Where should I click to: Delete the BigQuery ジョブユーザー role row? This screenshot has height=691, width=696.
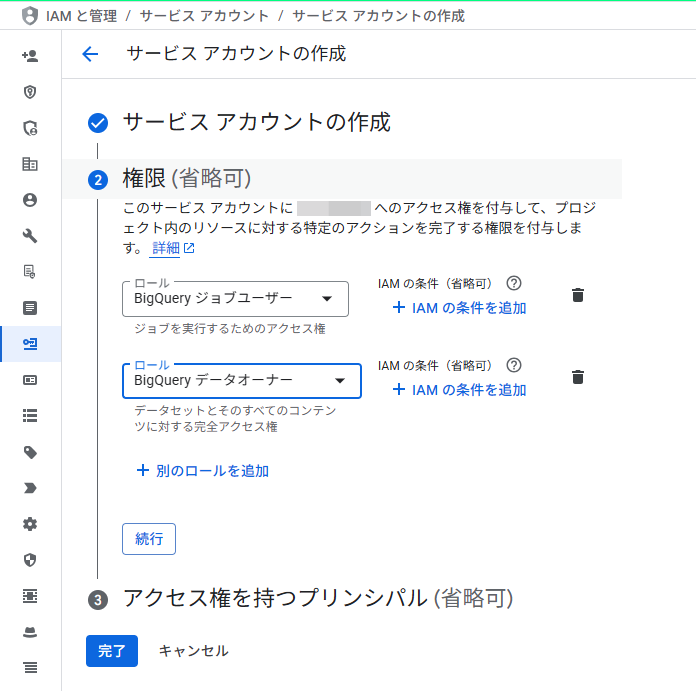577,295
